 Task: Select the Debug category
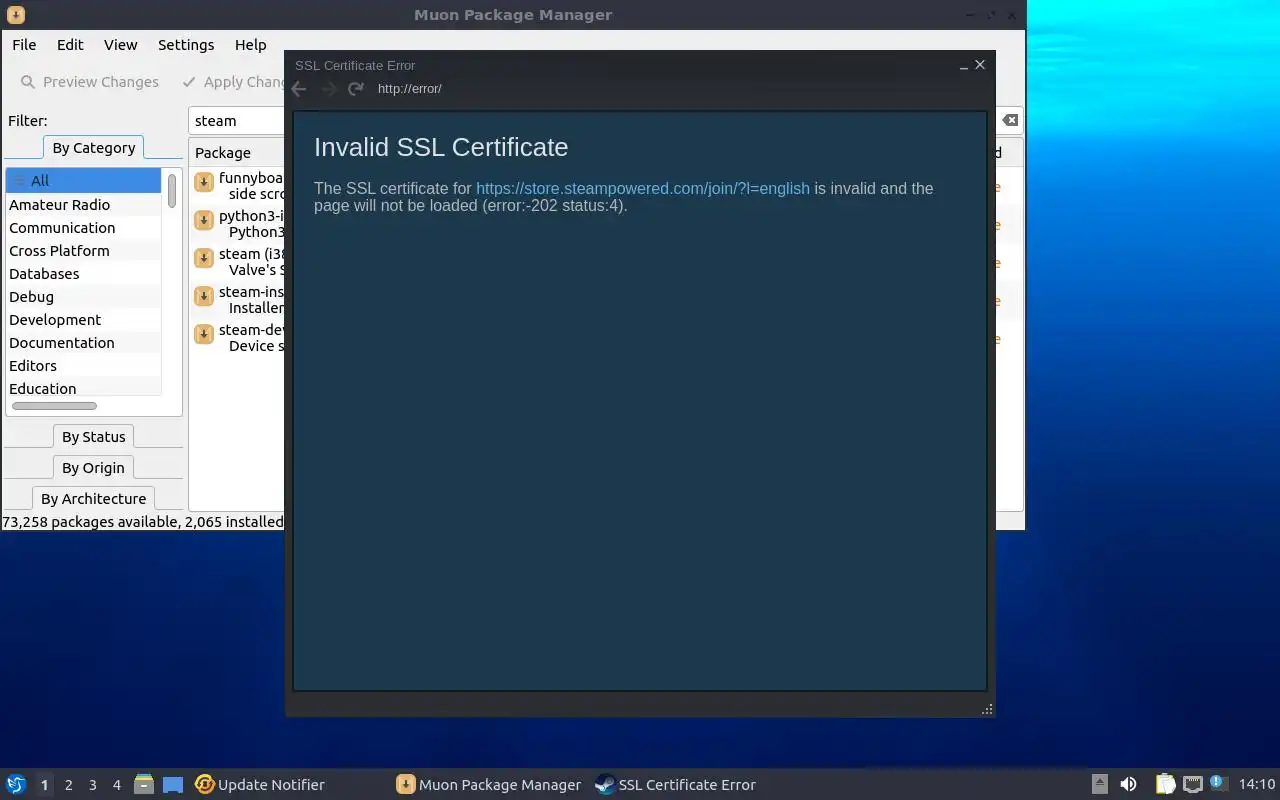tap(83, 297)
